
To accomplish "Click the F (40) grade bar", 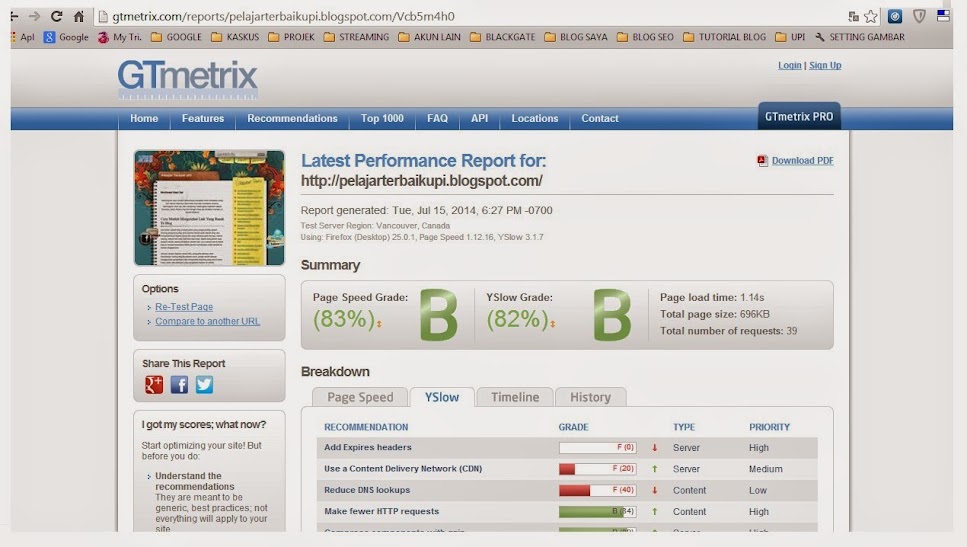I will click(597, 490).
